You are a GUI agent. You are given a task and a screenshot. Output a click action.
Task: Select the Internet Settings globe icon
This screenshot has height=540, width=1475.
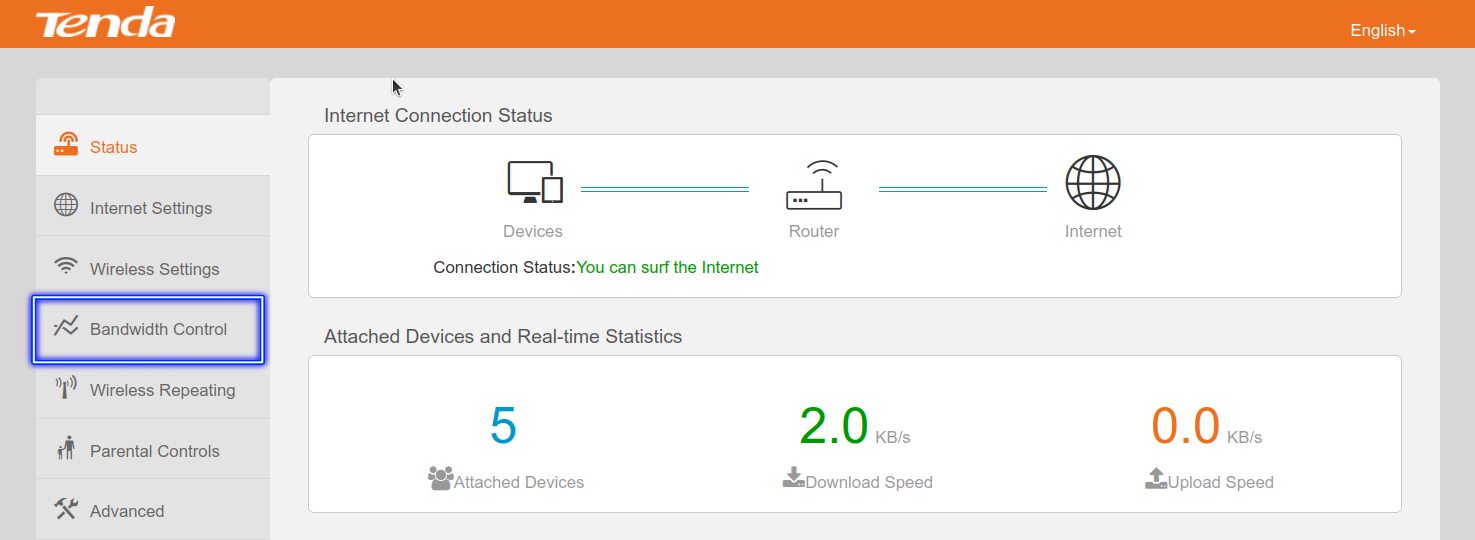(66, 206)
